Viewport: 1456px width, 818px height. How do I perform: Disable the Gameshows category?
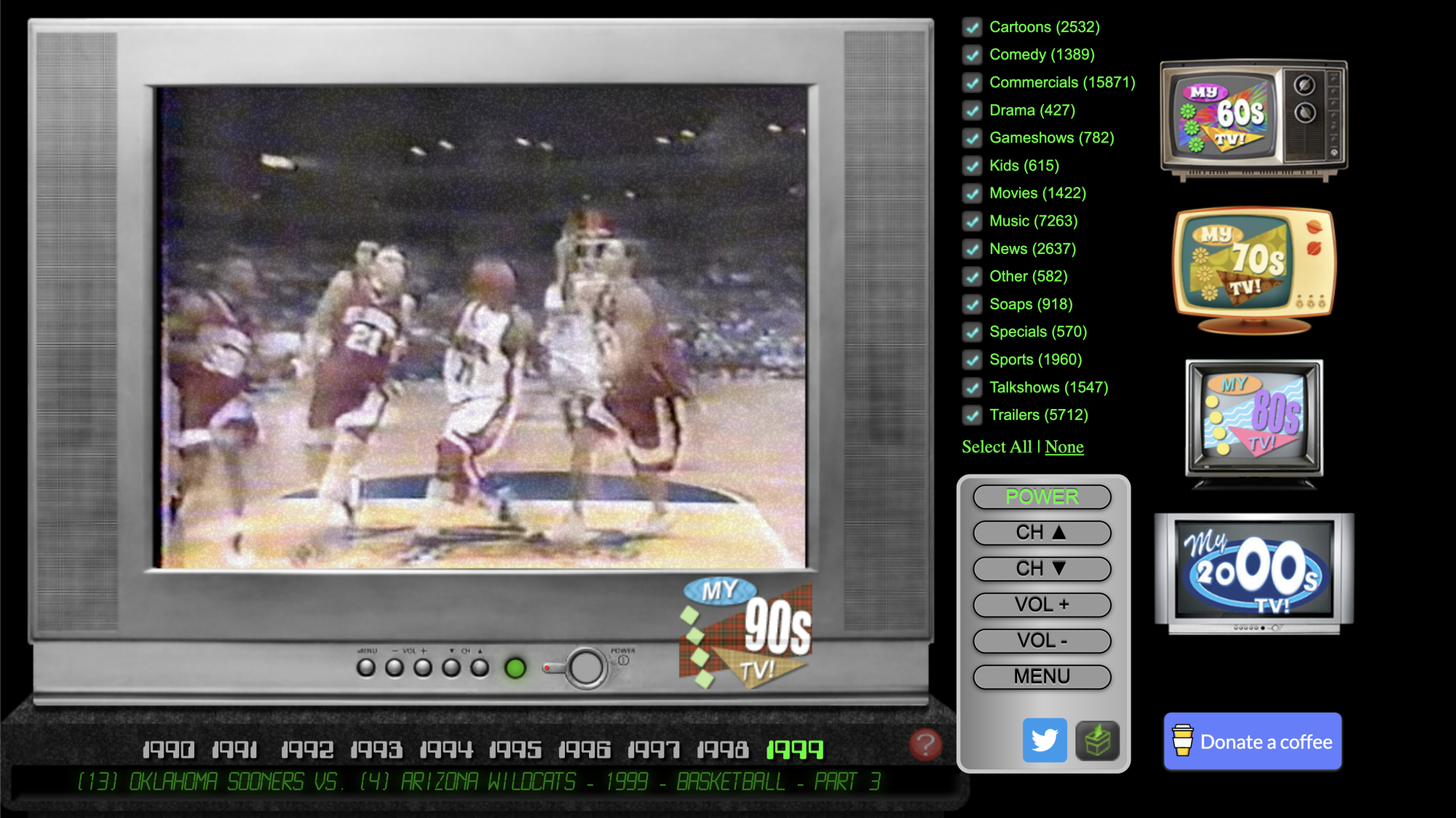coord(972,138)
